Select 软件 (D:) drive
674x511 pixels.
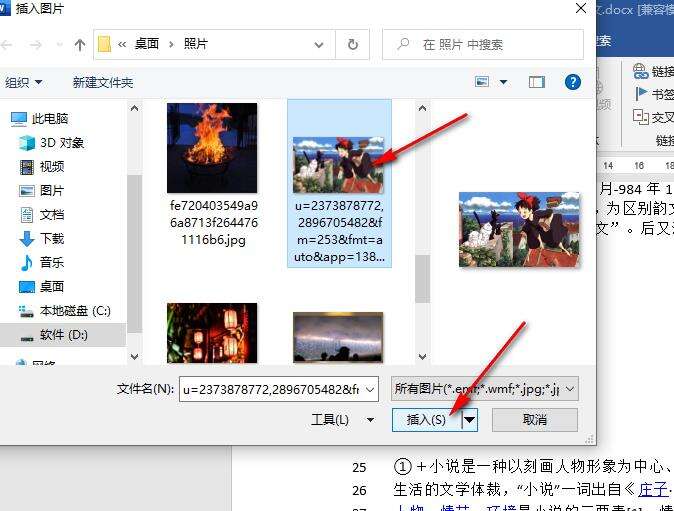[63, 334]
